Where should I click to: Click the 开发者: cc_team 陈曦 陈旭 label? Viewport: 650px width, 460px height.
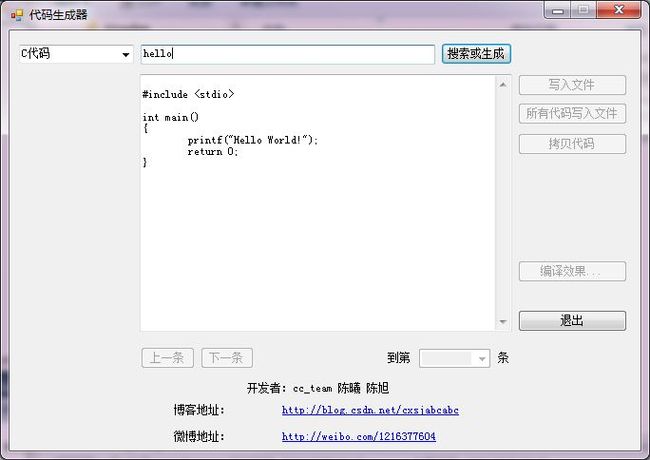(318, 388)
